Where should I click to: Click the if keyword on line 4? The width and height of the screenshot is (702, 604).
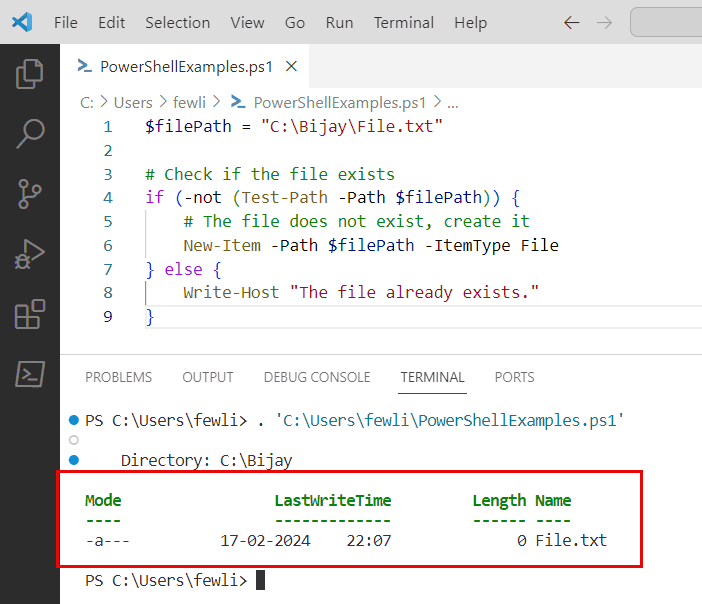[x=154, y=197]
